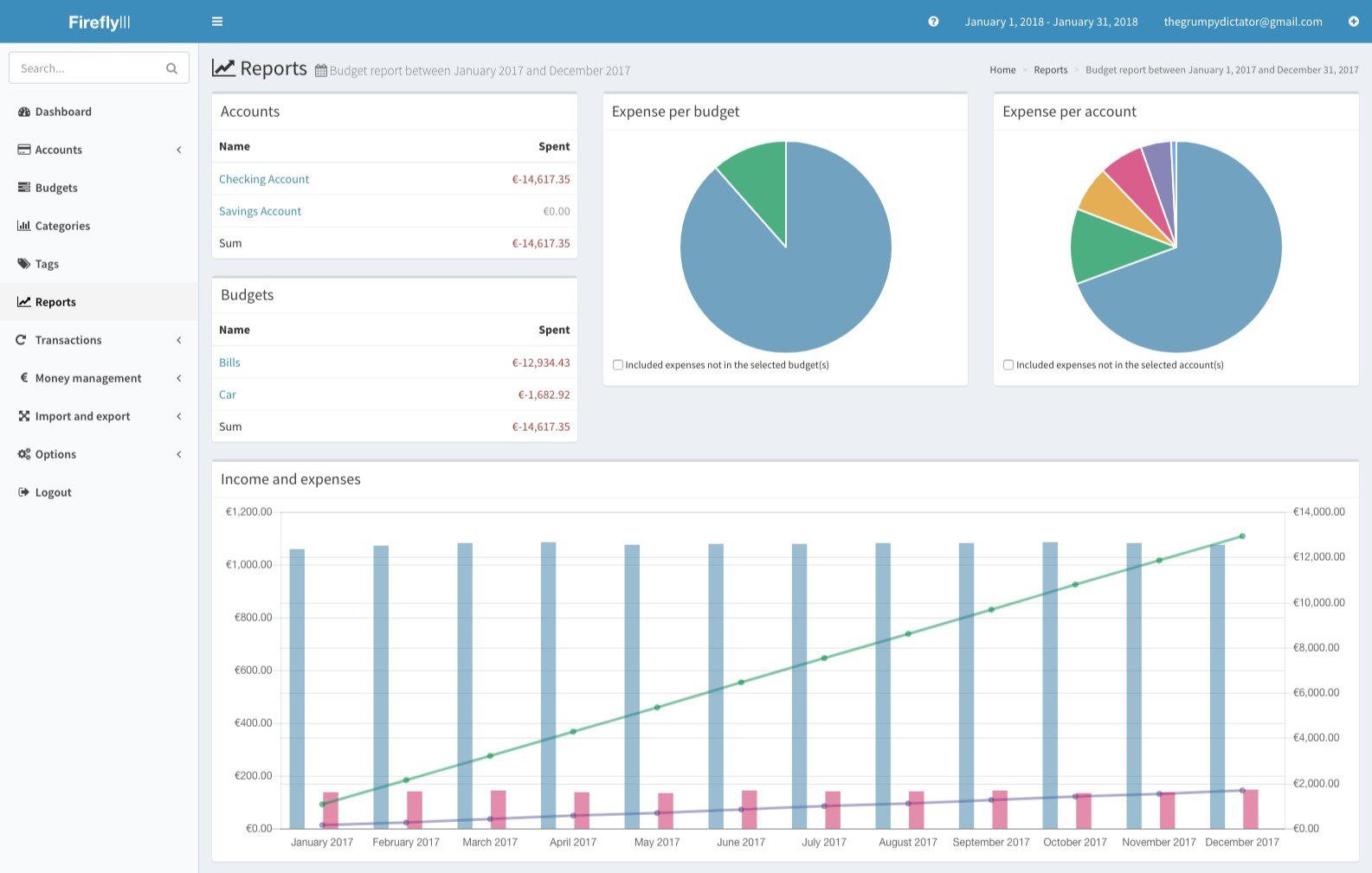Select Reports in the sidebar menu
The image size is (1372, 873).
pos(55,302)
